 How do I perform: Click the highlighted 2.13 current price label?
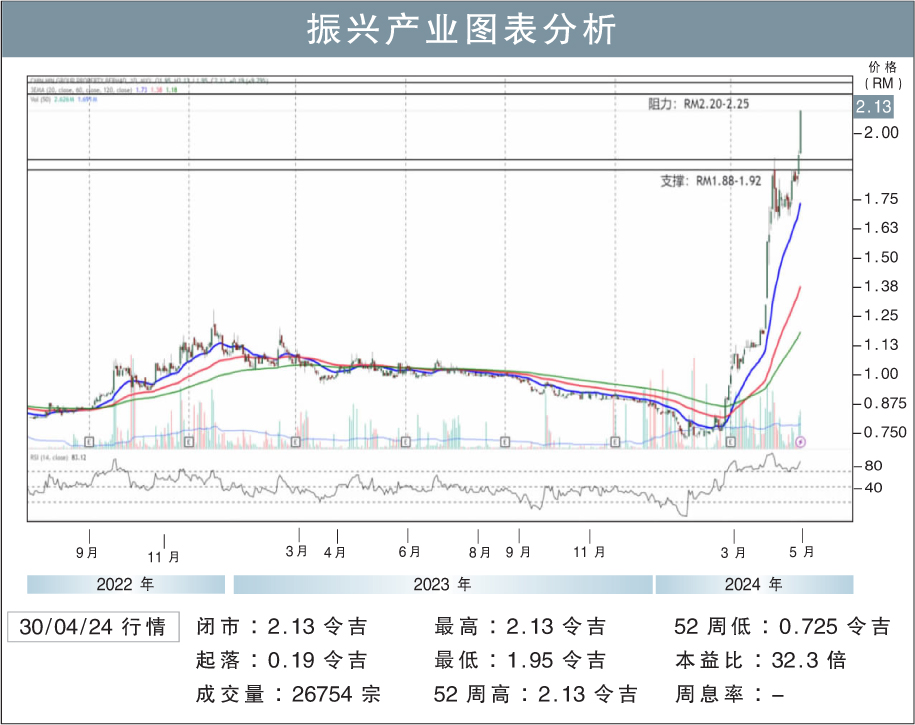coord(872,107)
